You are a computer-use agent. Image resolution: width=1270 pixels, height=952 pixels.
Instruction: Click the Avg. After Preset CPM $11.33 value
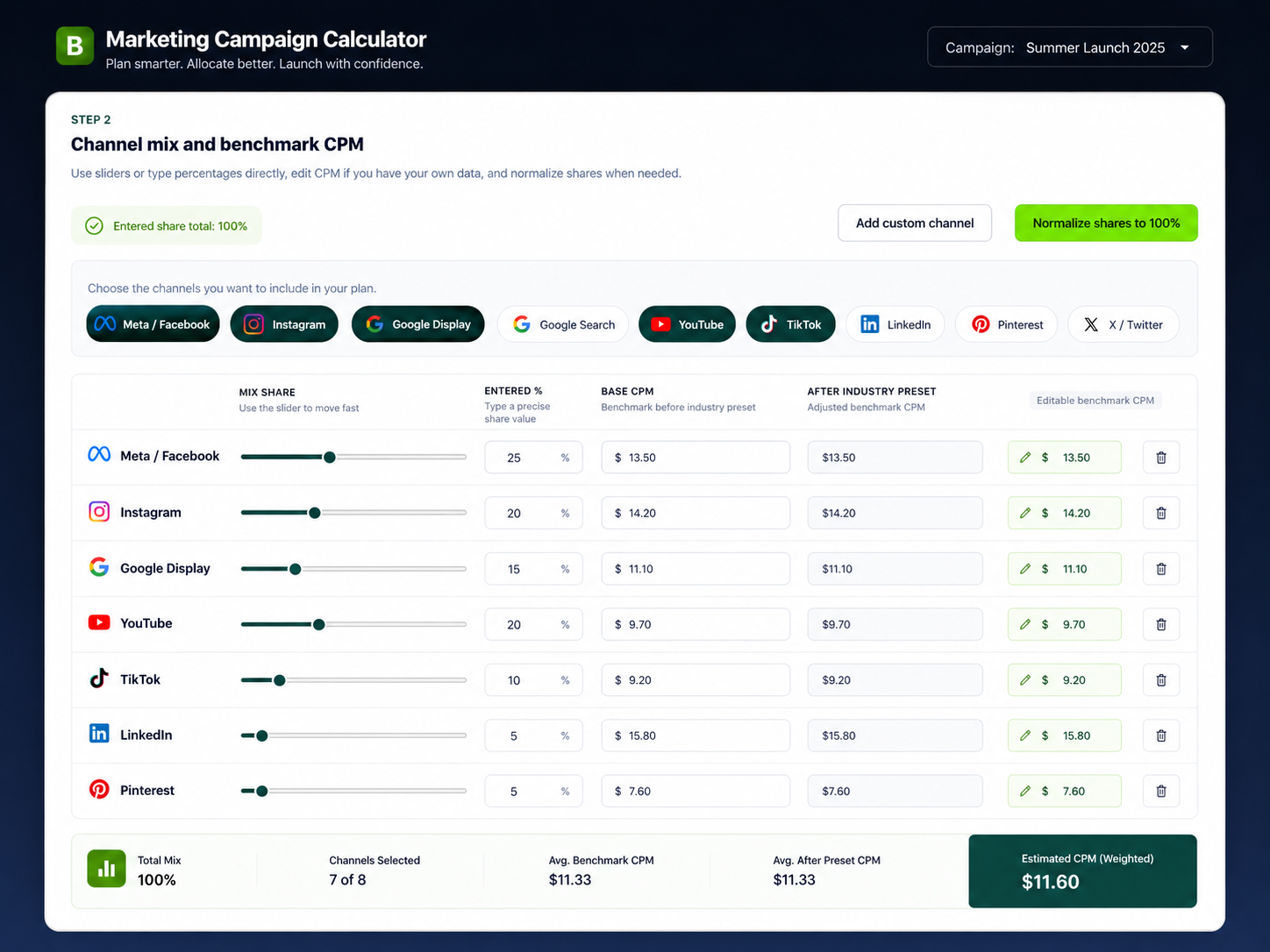coord(795,880)
